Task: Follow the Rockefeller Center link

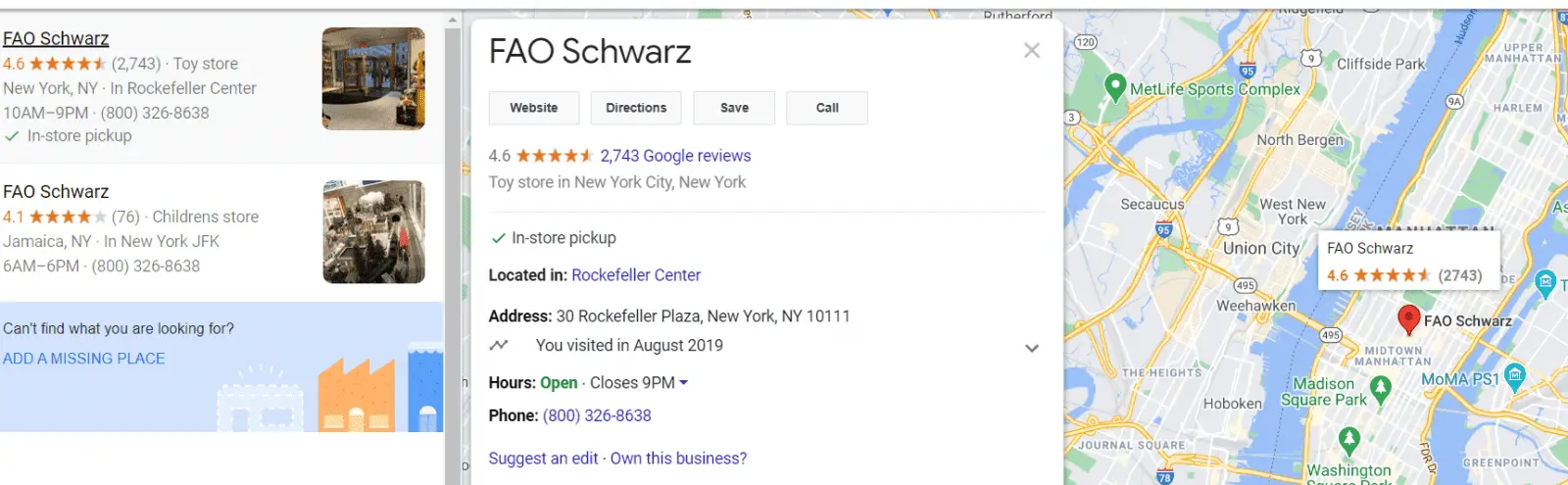Action: coord(636,275)
